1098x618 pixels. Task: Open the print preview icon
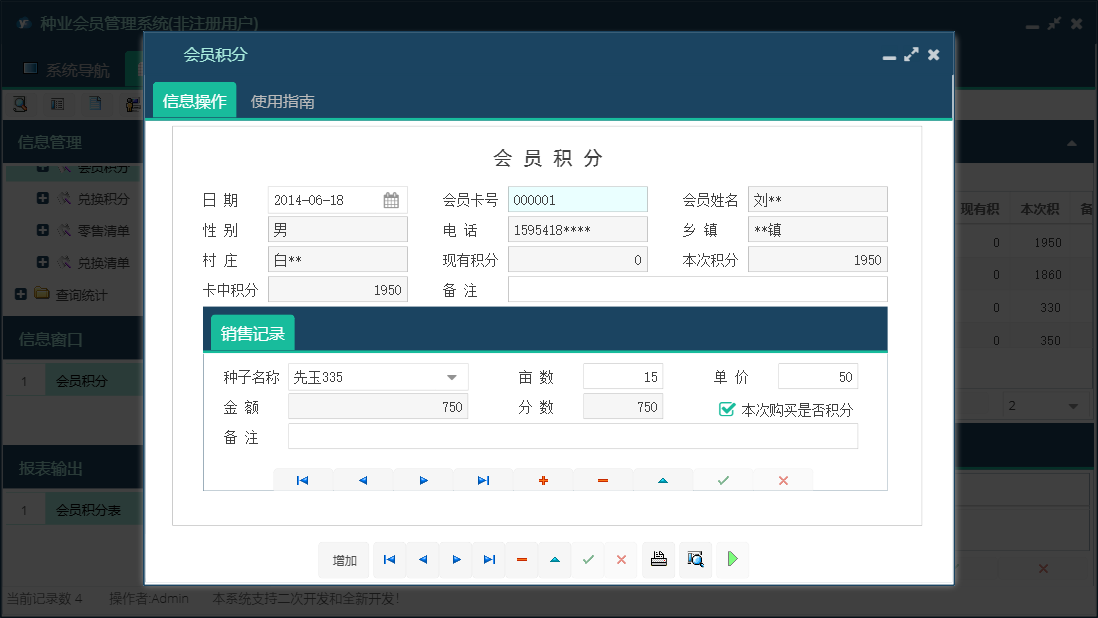tap(695, 560)
